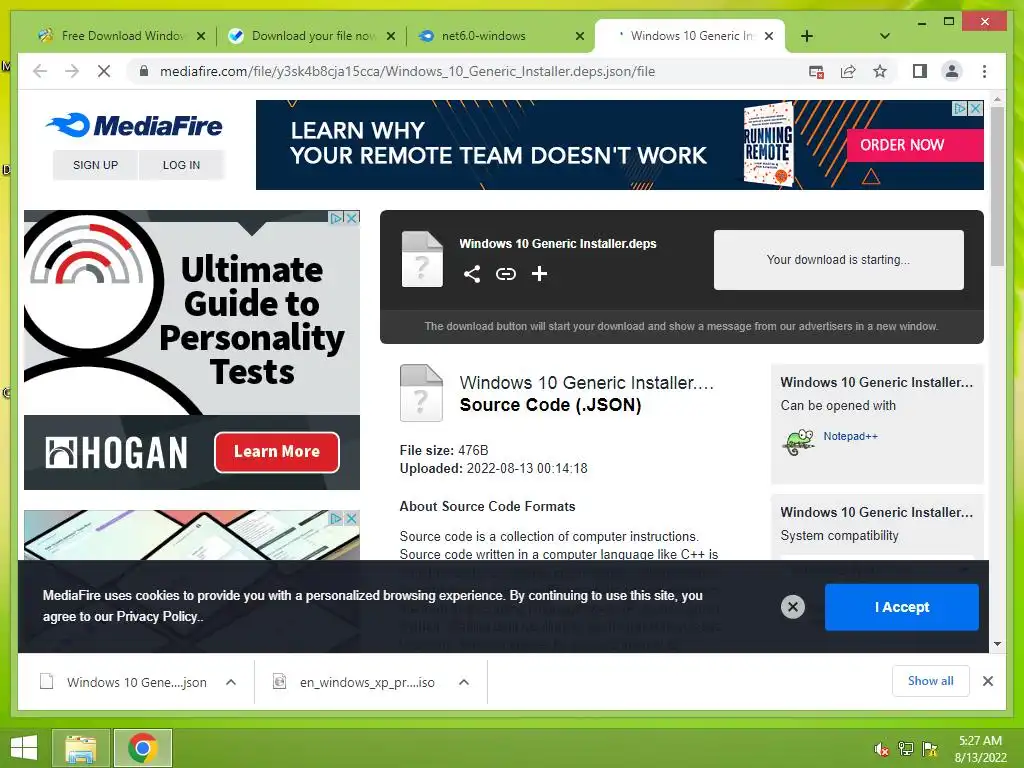The width and height of the screenshot is (1024, 768).
Task: Open the Chrome profile avatar
Action: point(952,71)
